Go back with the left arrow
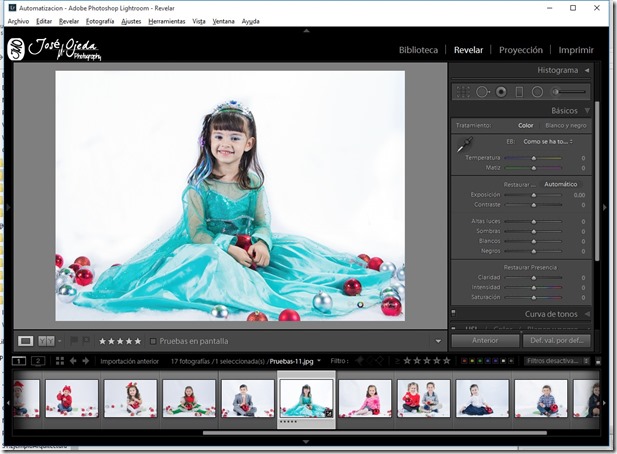 [x=73, y=361]
